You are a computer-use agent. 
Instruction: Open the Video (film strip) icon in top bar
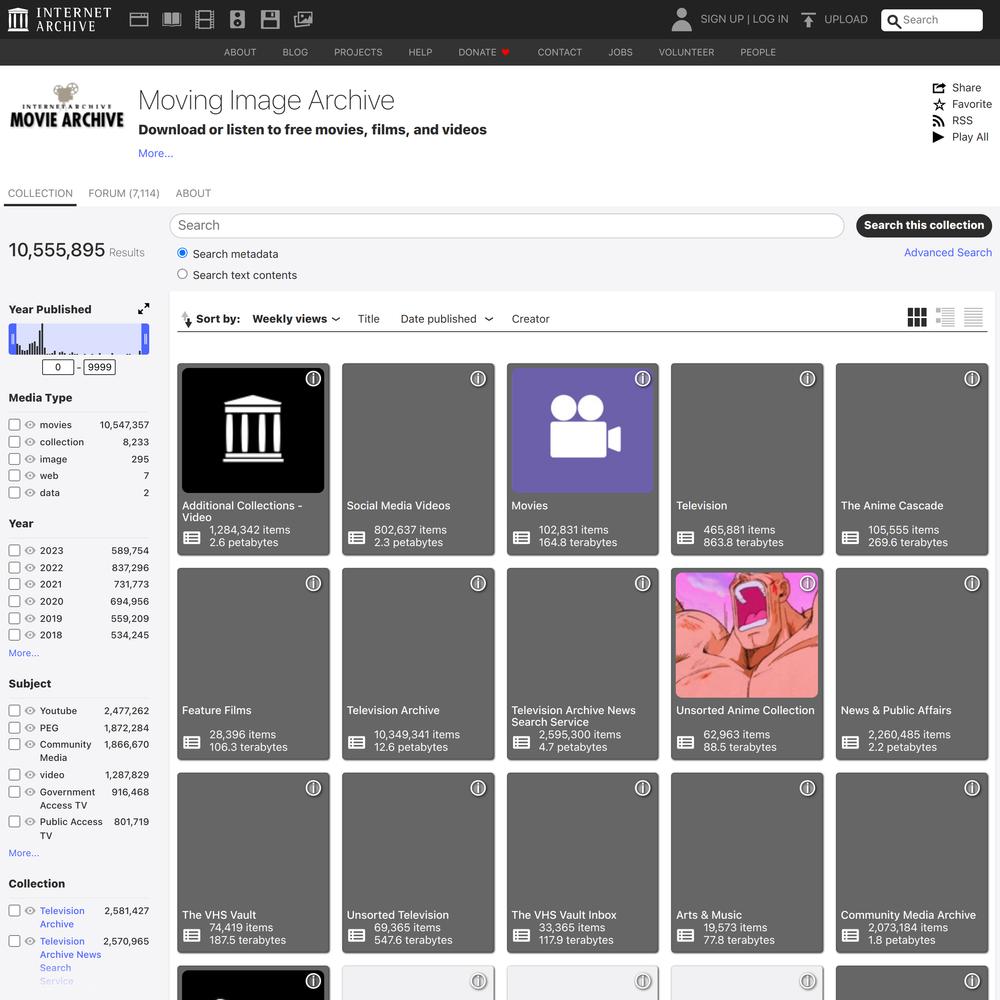[204, 20]
